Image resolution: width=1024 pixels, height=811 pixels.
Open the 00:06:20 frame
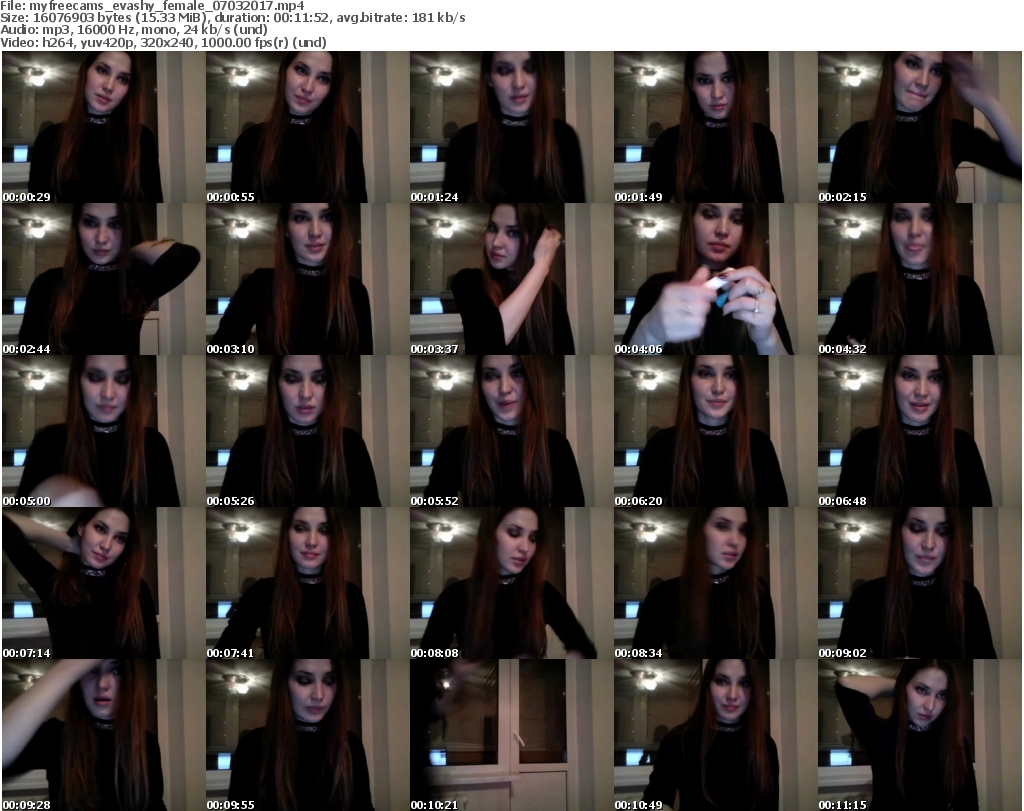point(716,432)
